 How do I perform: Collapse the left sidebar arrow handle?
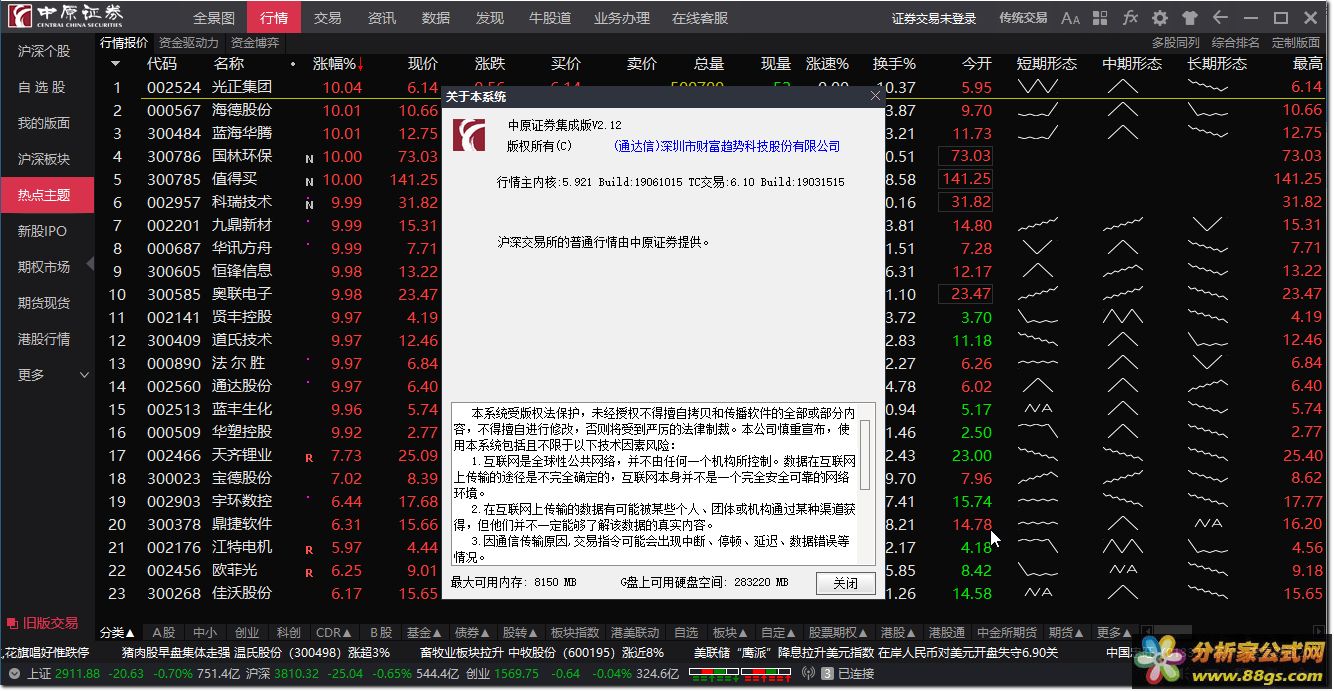point(89,265)
